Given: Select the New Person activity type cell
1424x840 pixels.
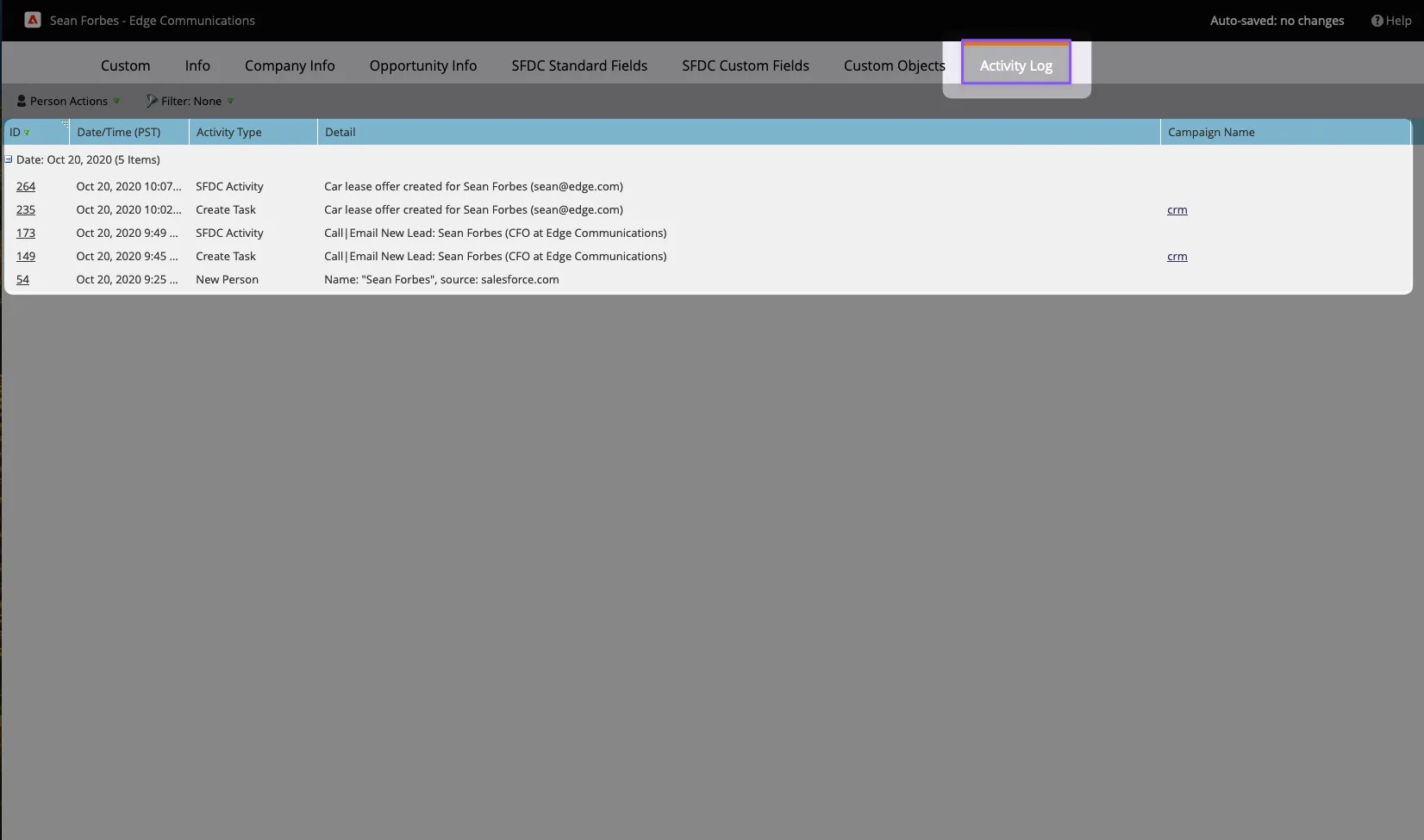Looking at the screenshot, I should (x=227, y=279).
